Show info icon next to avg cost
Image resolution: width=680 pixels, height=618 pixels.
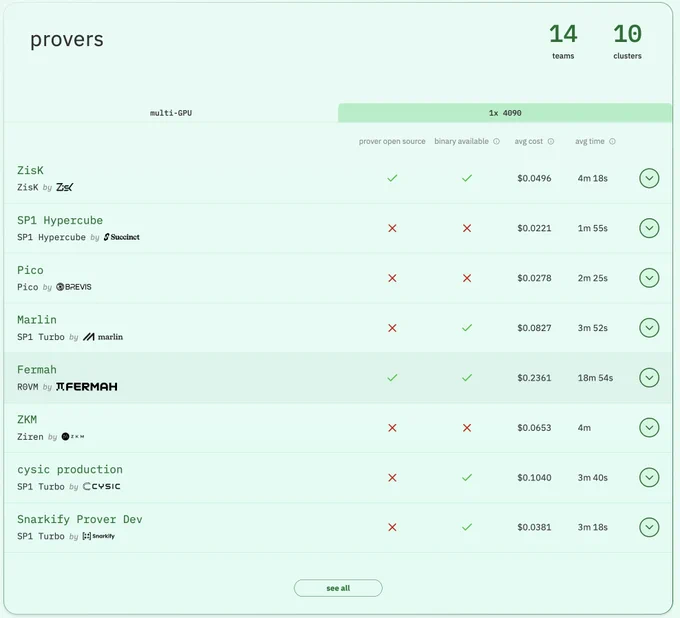pyautogui.click(x=551, y=141)
